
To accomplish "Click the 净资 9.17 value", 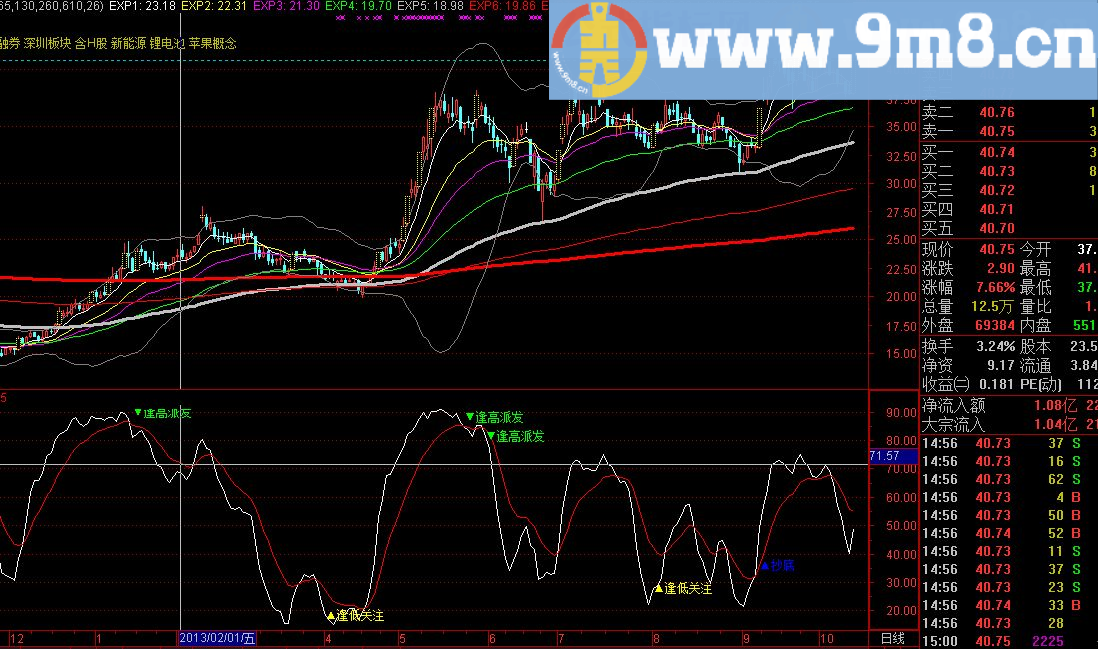I will [1001, 365].
